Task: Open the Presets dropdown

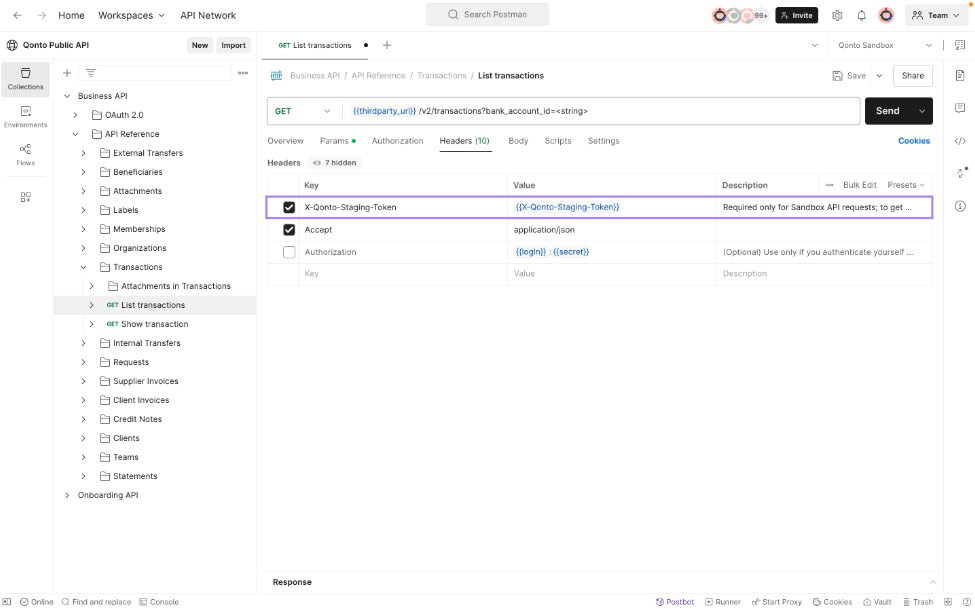Action: 905,185
